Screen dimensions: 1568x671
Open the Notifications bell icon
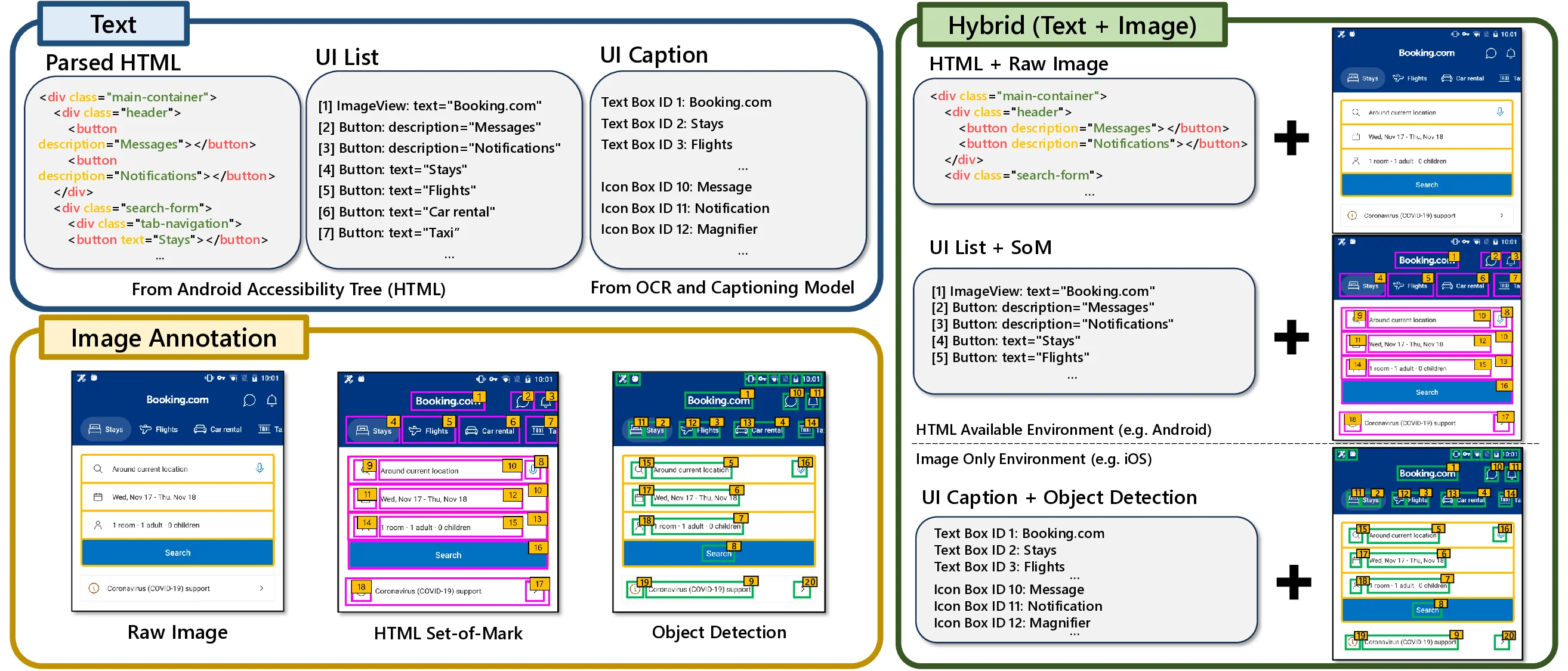[271, 400]
